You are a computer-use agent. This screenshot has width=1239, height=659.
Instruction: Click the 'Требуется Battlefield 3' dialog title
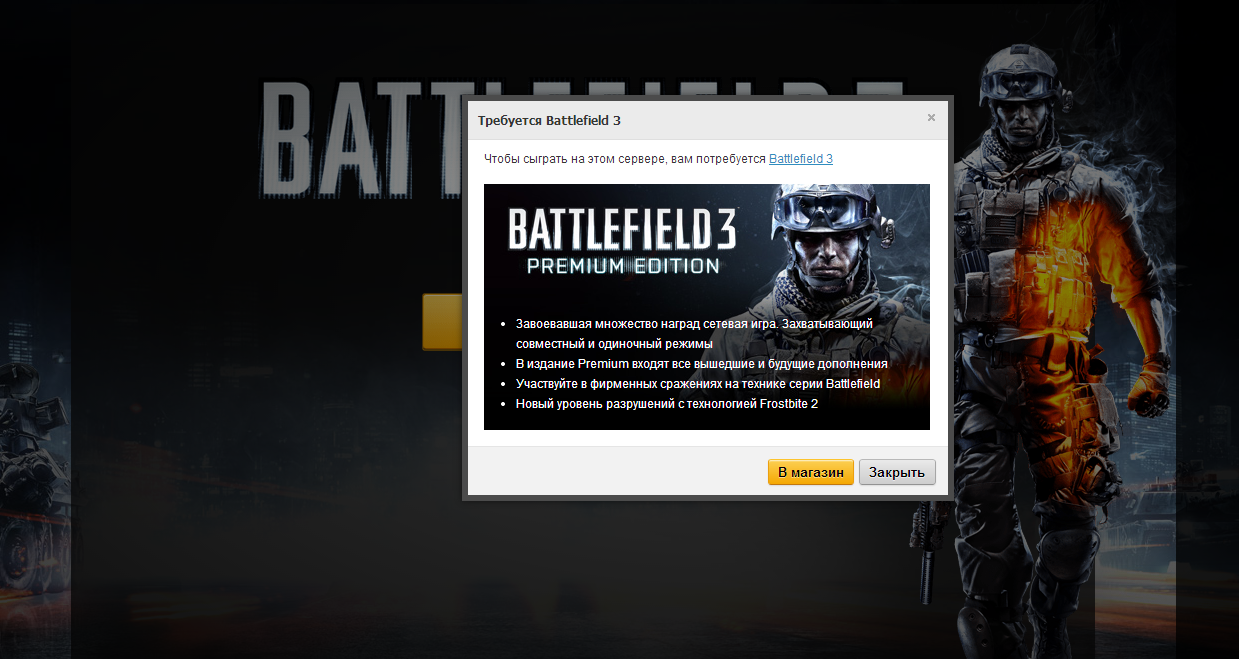tap(549, 120)
